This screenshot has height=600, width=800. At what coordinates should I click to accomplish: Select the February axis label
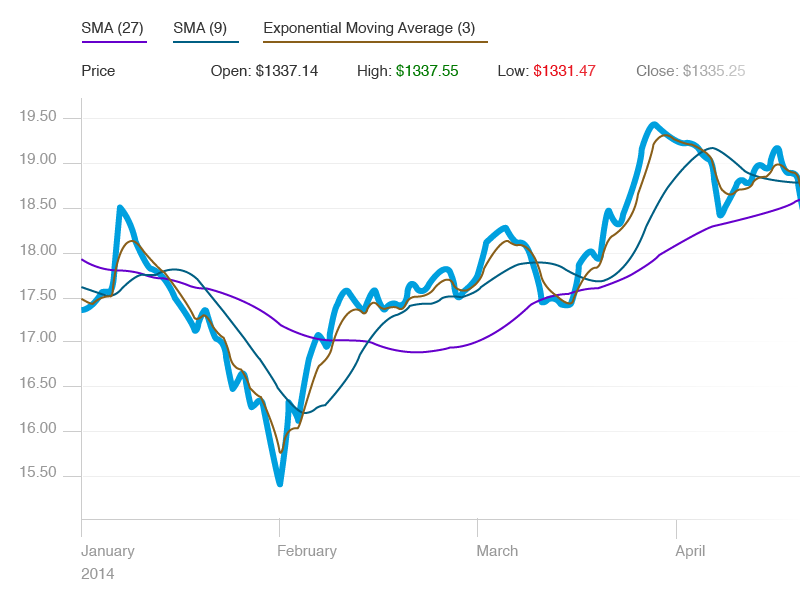[307, 551]
